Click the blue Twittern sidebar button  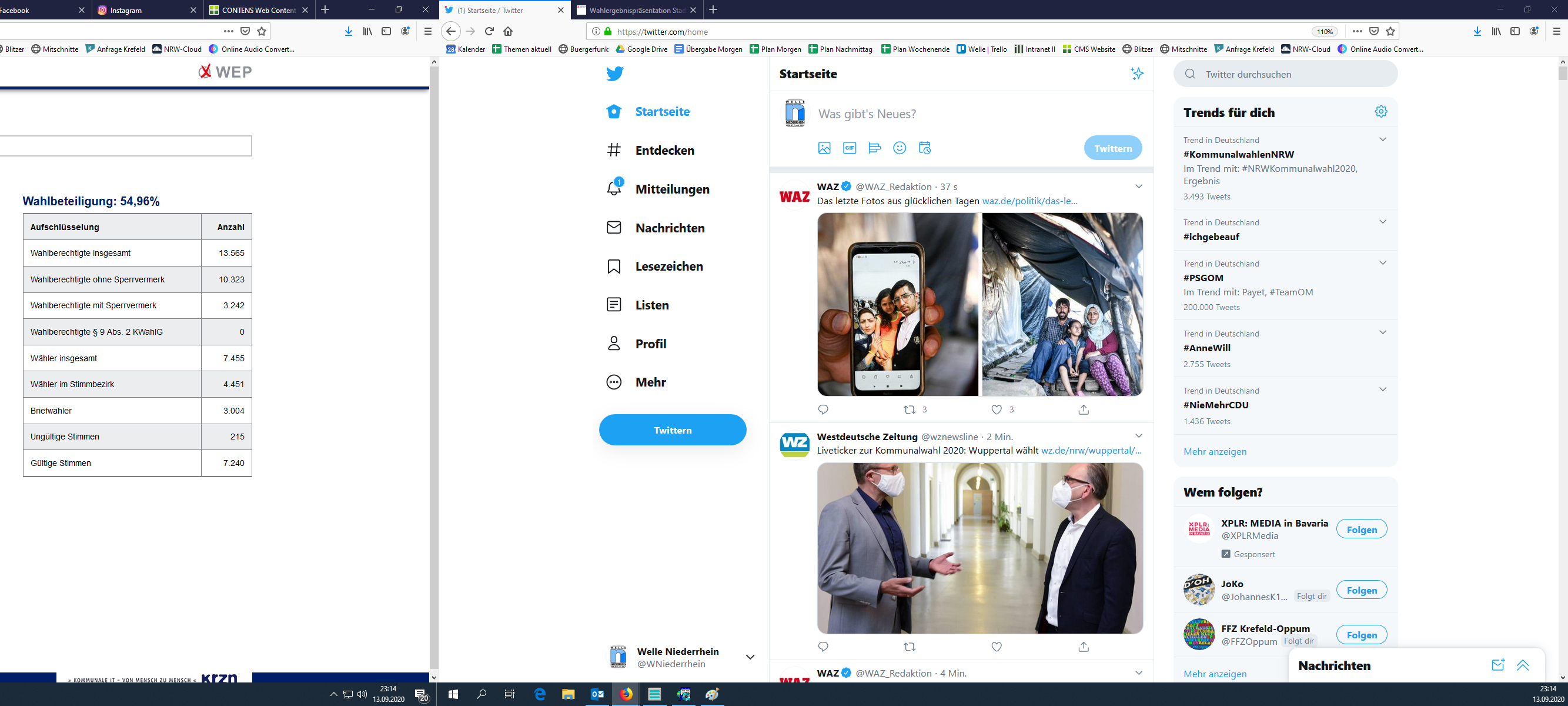click(x=672, y=430)
